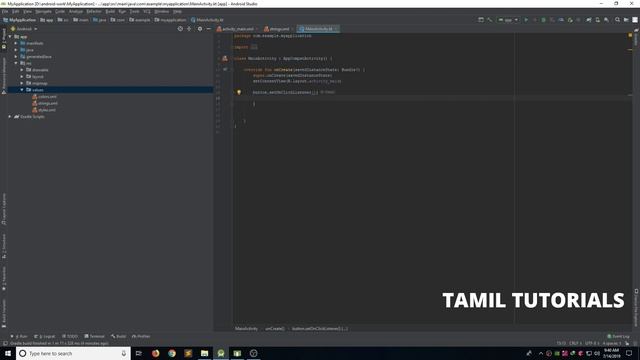Open the File menu
The height and width of the screenshot is (360, 640).
coord(5,11)
